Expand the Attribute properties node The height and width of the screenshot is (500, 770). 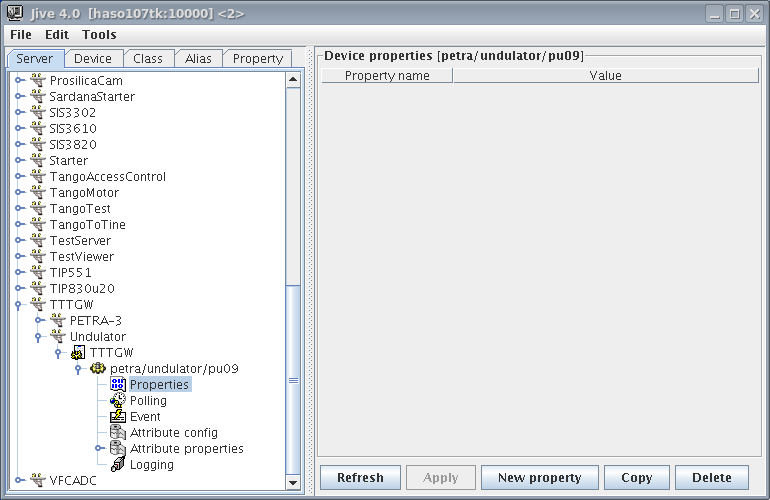(99, 448)
